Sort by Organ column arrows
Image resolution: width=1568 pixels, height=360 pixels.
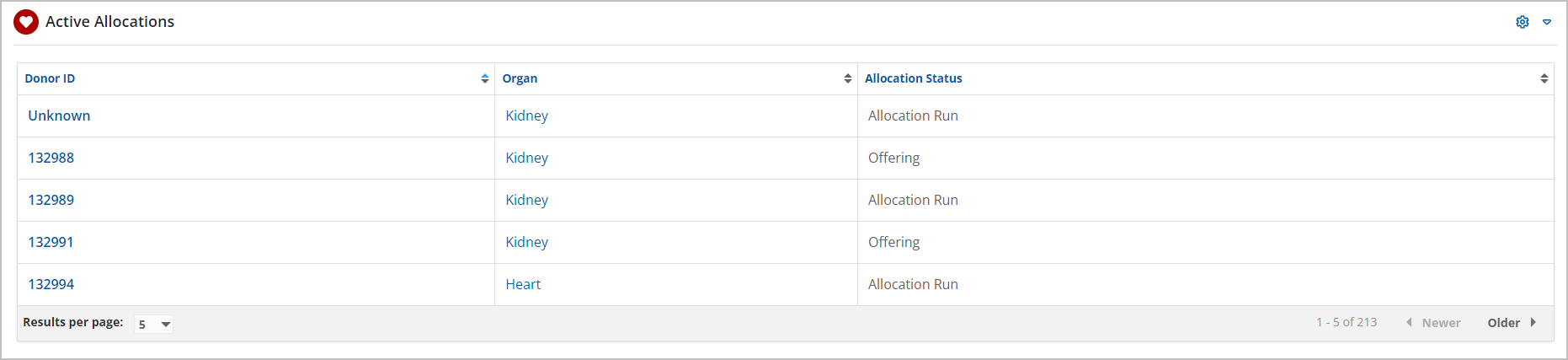[848, 78]
